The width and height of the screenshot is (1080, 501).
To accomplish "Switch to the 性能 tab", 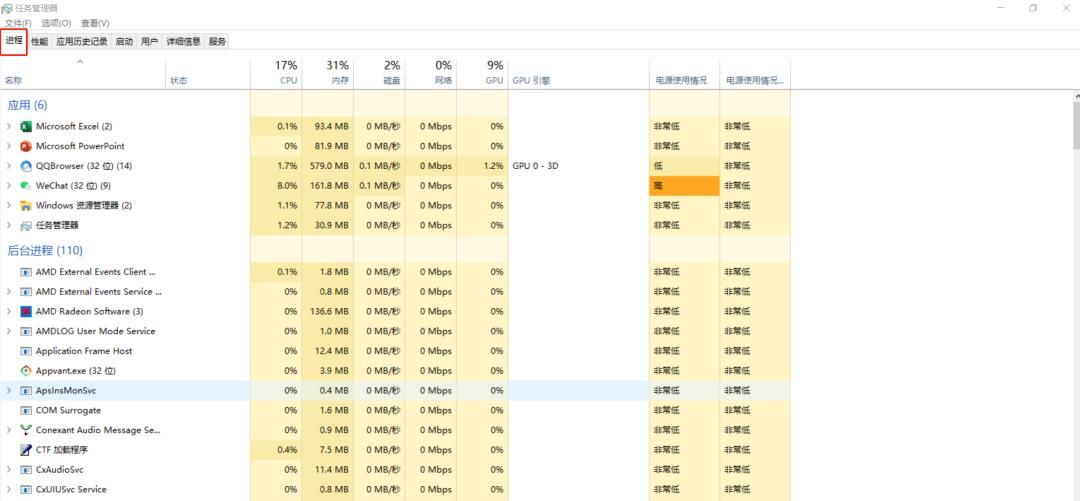I will [39, 41].
